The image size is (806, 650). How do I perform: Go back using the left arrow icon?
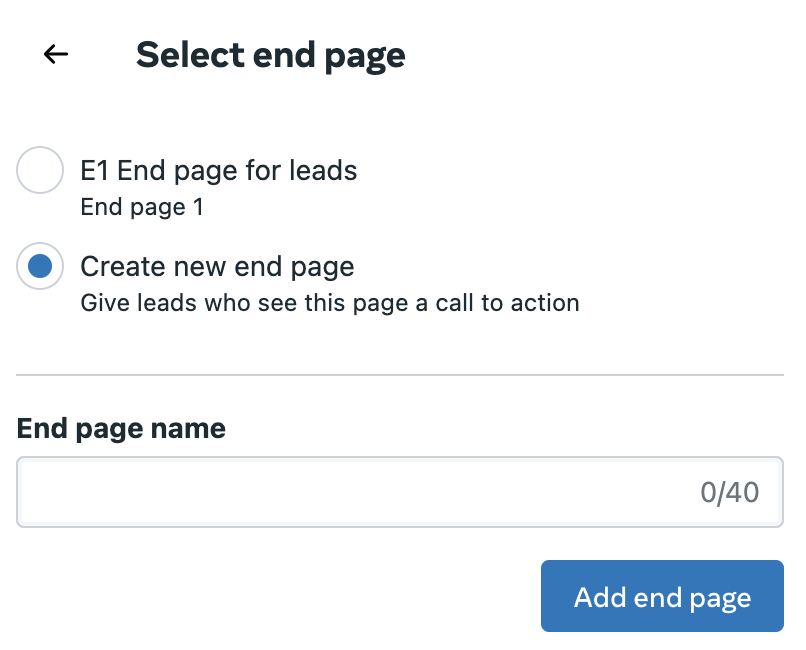tap(56, 54)
